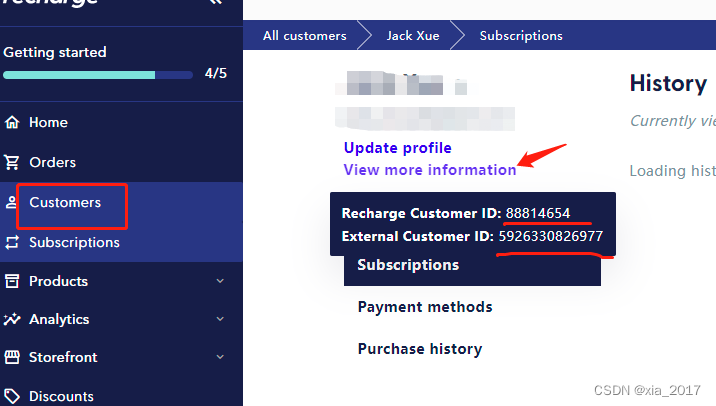
Task: Click the Subscriptions loop arrows icon
Action: 12,242
